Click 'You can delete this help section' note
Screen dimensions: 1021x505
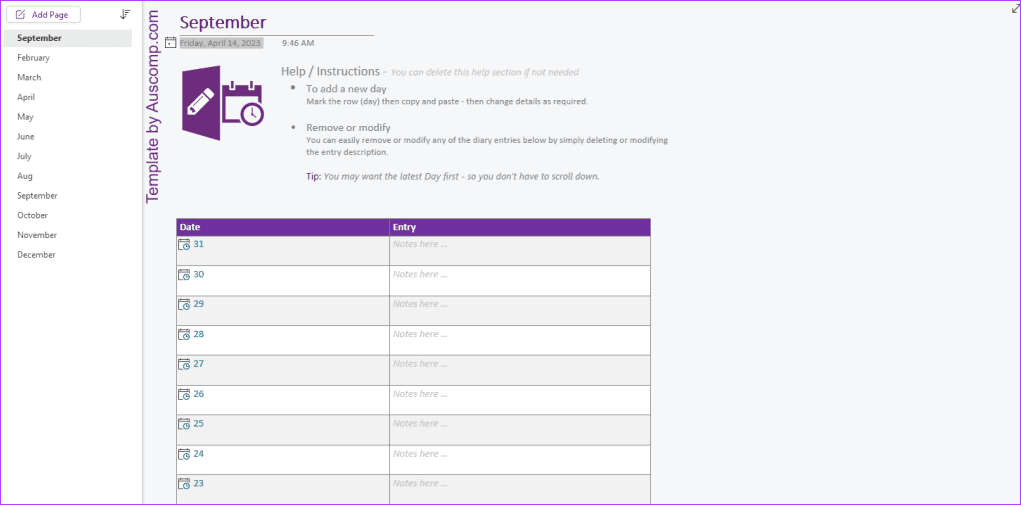pyautogui.click(x=484, y=72)
